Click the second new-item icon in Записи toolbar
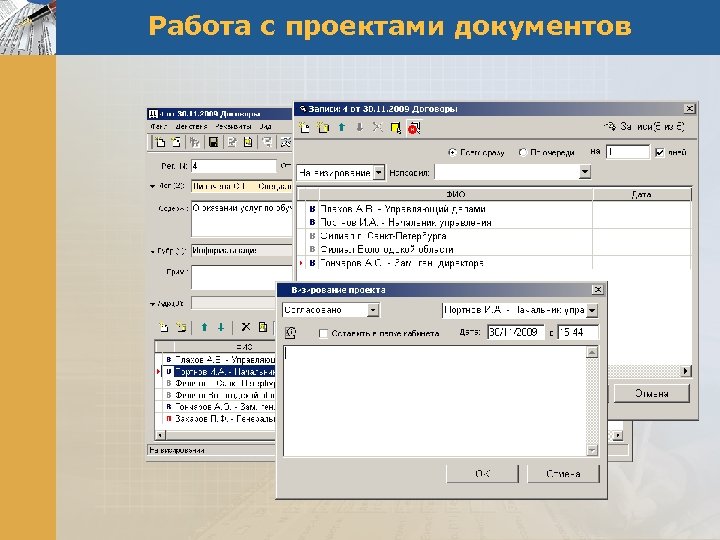720x540 pixels. coord(323,127)
